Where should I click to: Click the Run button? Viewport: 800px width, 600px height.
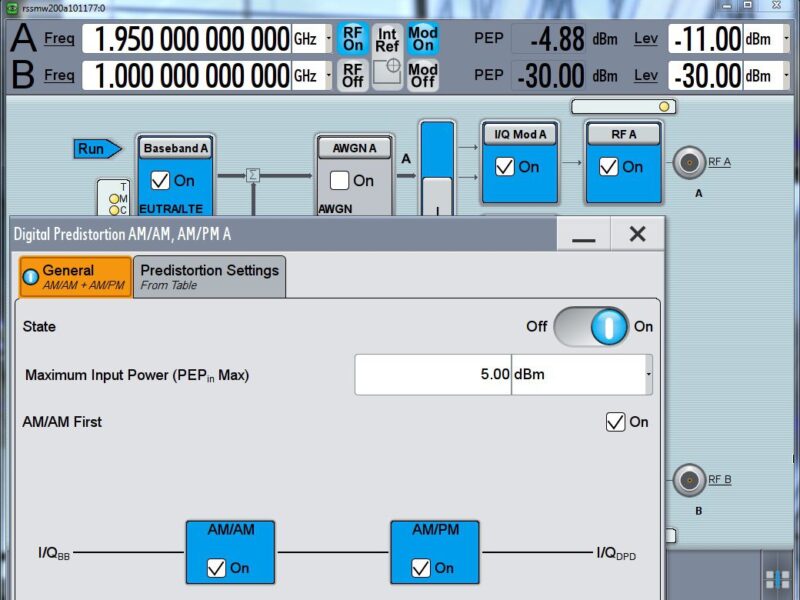pos(92,147)
